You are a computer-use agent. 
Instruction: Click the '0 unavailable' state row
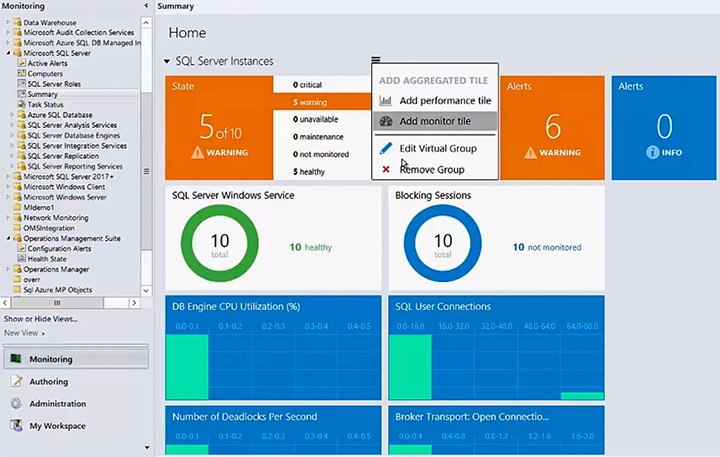pos(322,119)
